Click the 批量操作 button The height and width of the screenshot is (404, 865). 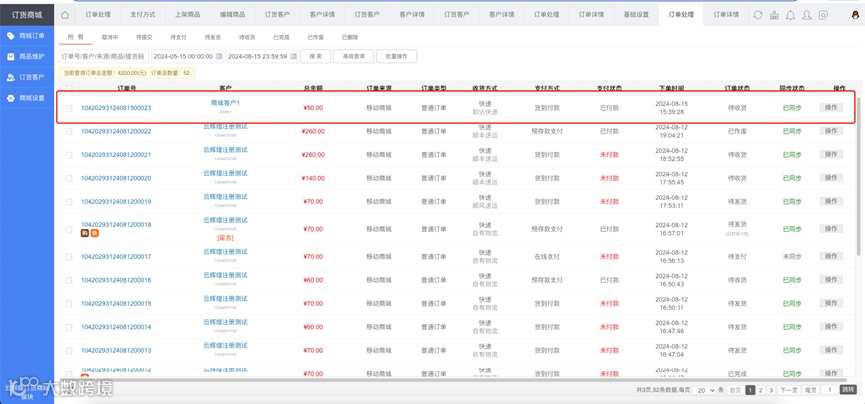point(396,56)
